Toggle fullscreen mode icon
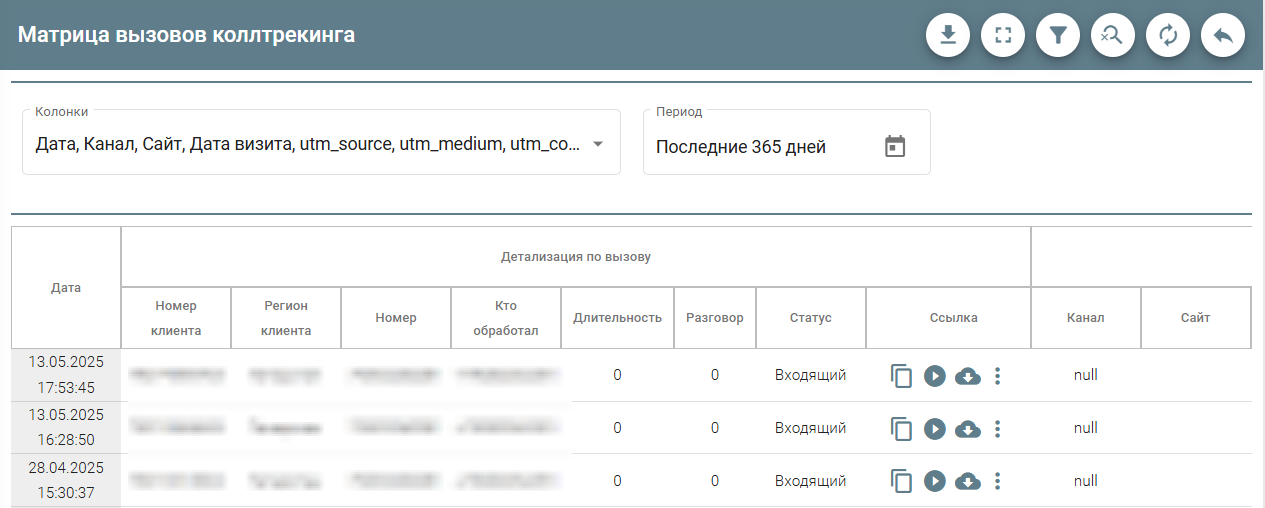 click(x=1003, y=36)
